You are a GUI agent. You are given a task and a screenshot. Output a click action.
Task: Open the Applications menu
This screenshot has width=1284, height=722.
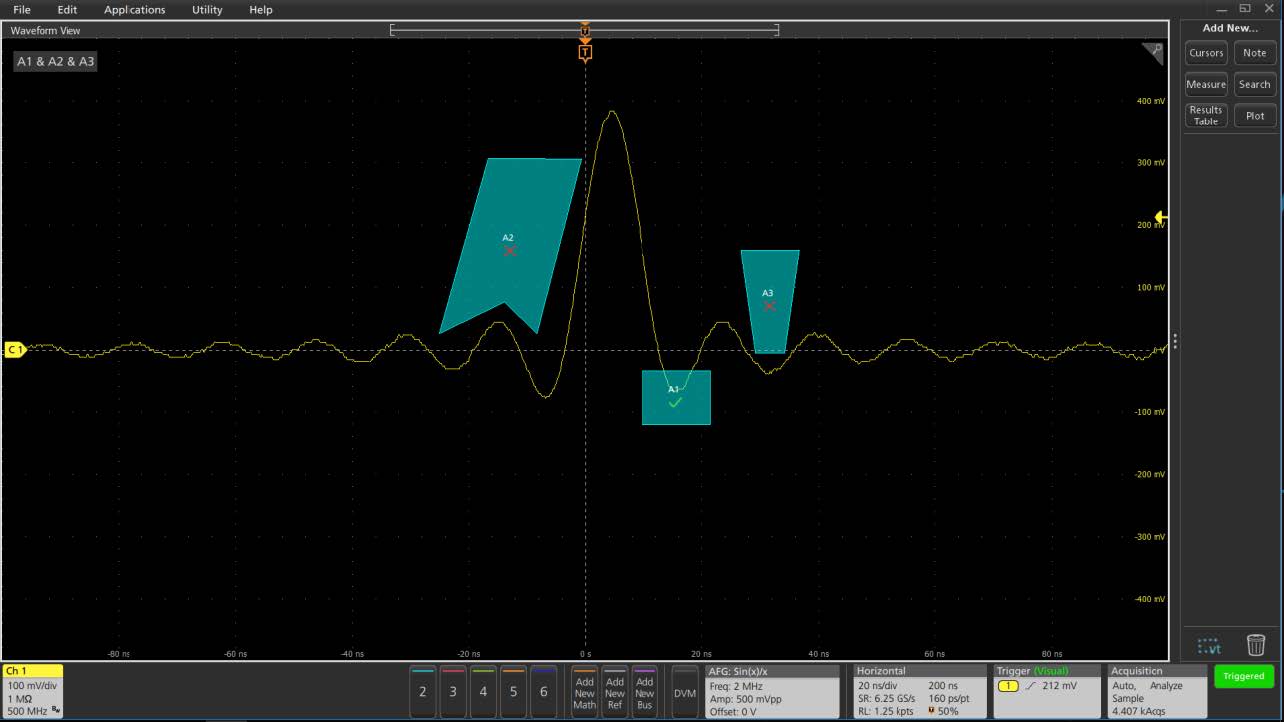coord(135,10)
